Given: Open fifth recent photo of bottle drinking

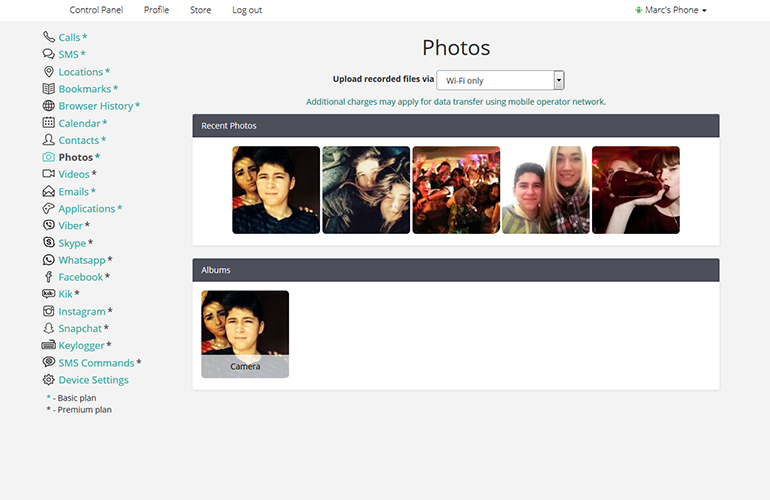Looking at the screenshot, I should pos(636,190).
